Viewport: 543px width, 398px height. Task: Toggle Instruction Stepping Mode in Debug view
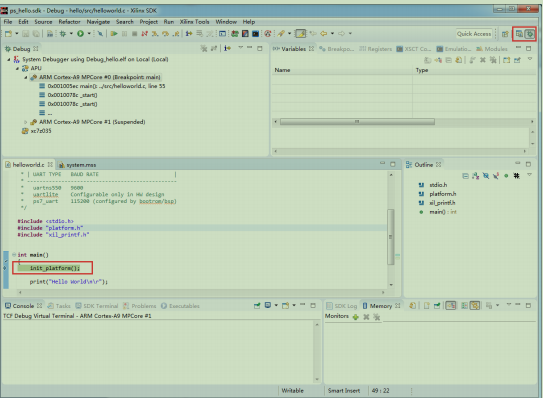[227, 48]
